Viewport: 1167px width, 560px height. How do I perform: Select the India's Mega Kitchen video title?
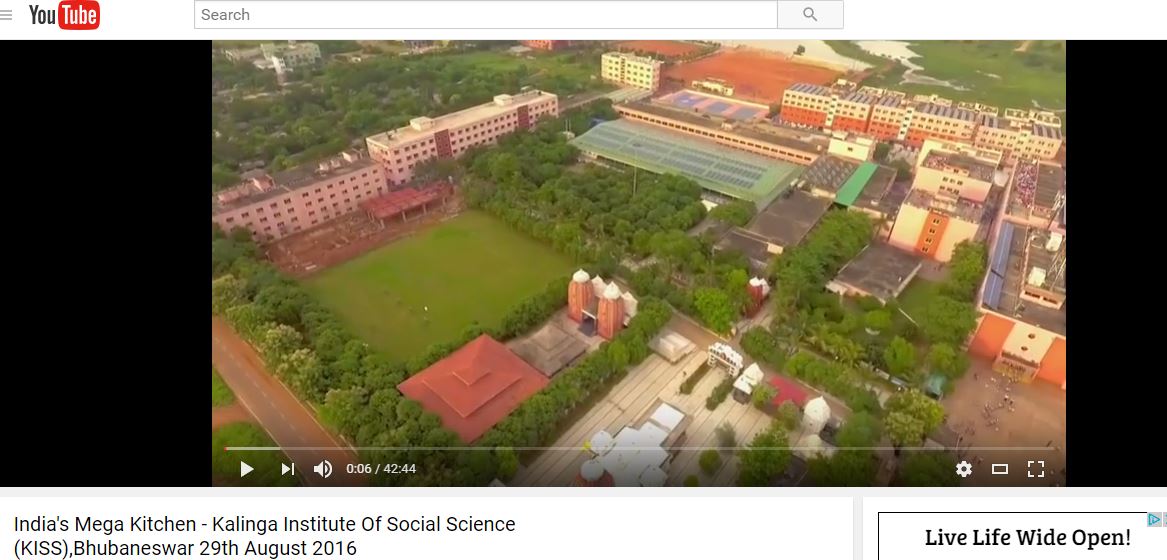click(x=264, y=536)
